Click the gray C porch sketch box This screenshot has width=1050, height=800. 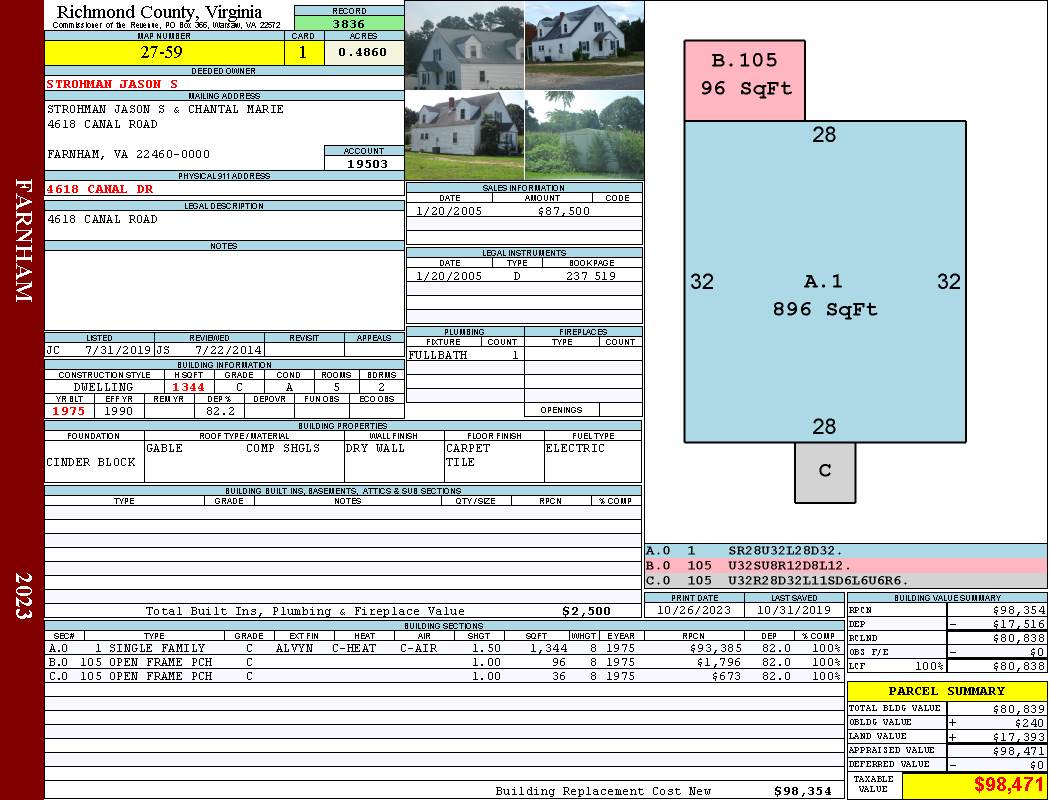[x=825, y=472]
